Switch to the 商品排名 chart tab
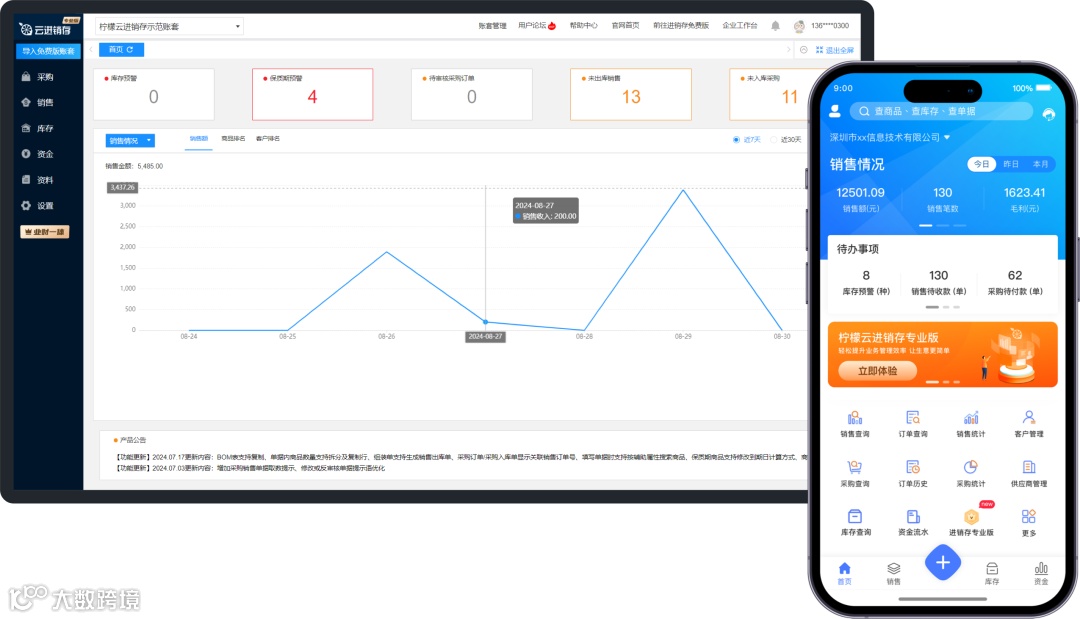 point(233,138)
